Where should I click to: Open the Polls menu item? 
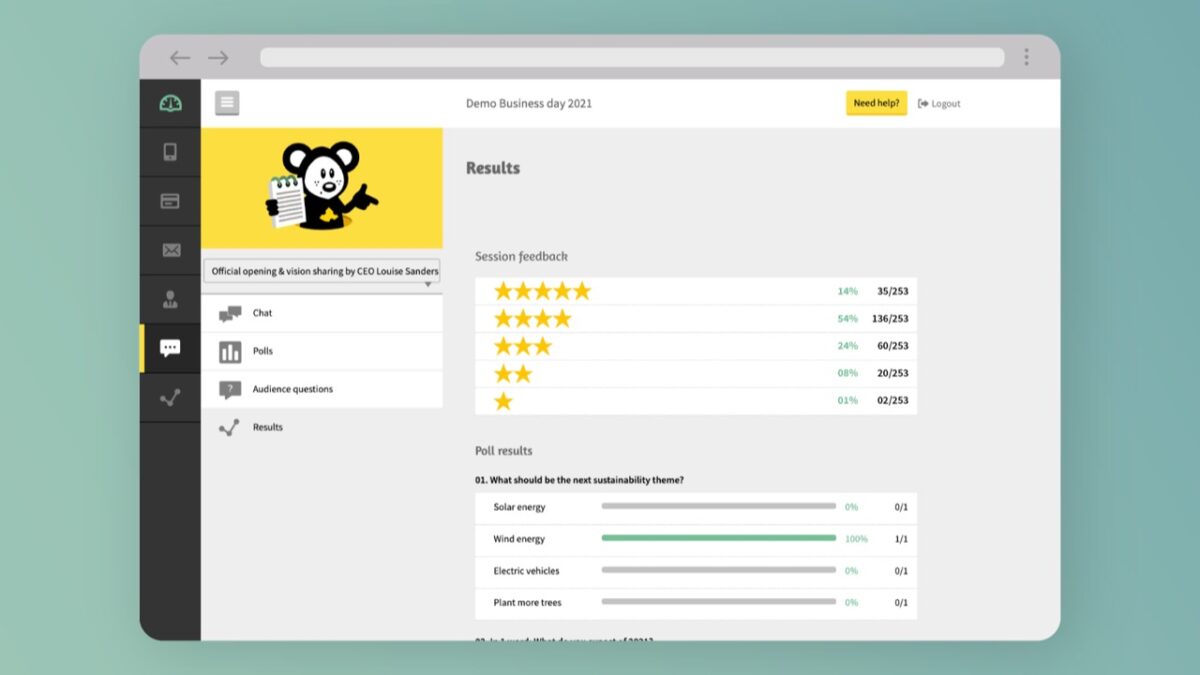[x=322, y=351]
